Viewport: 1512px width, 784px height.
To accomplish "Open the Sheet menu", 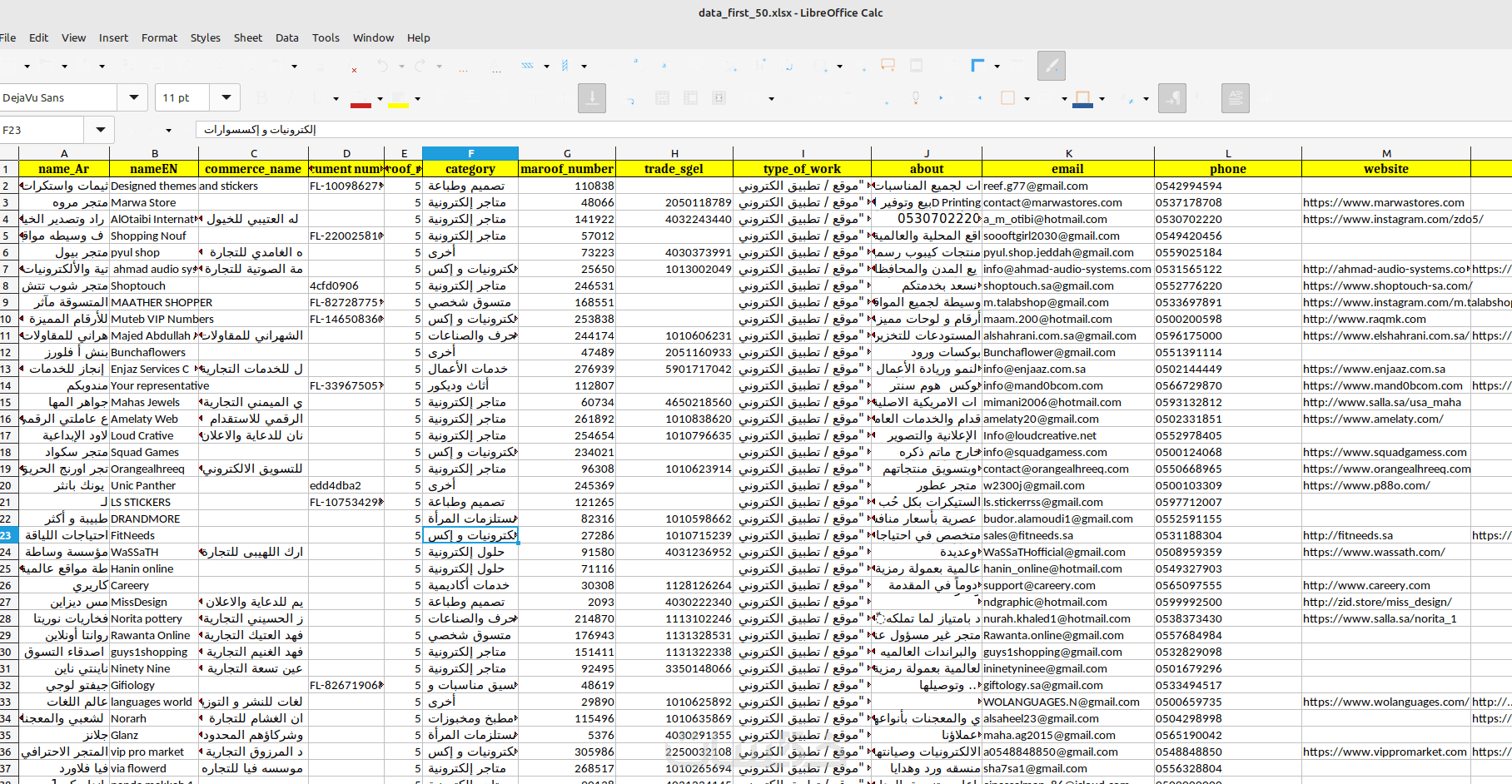I will point(247,37).
